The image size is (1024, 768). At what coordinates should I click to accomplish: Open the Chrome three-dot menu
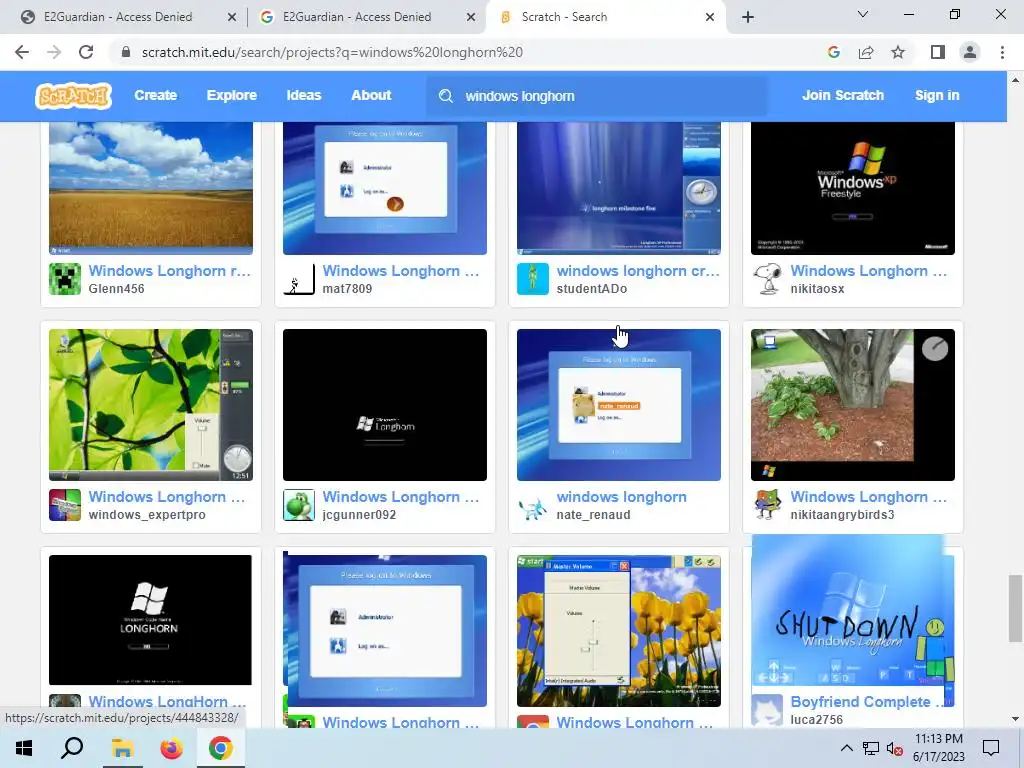(x=1002, y=52)
